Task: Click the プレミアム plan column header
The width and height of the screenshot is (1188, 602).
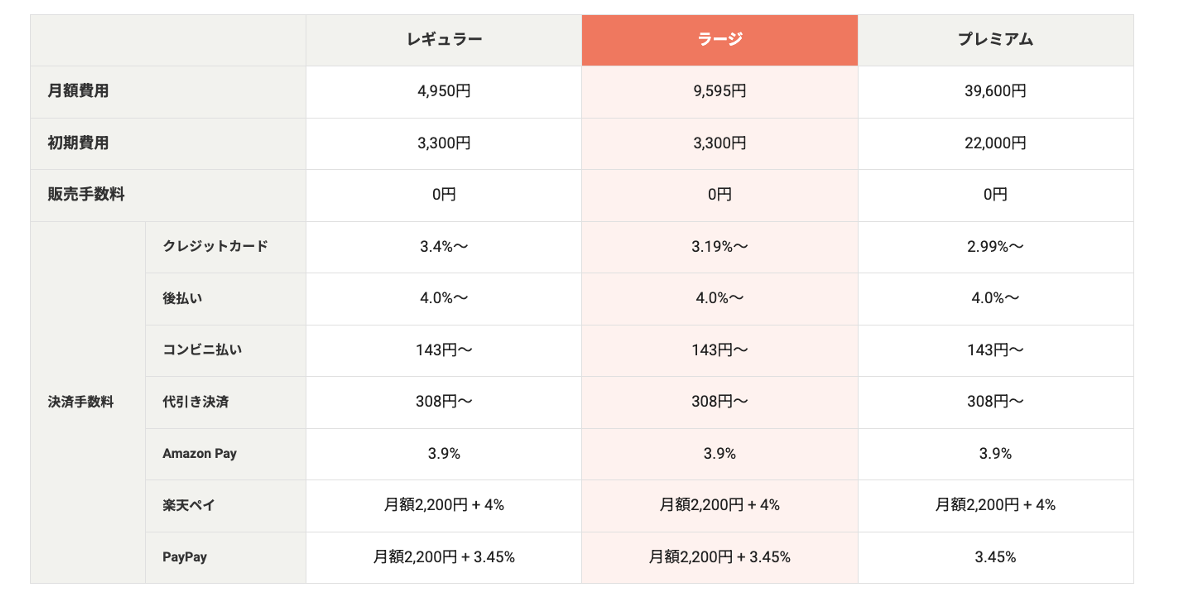Action: click(995, 40)
